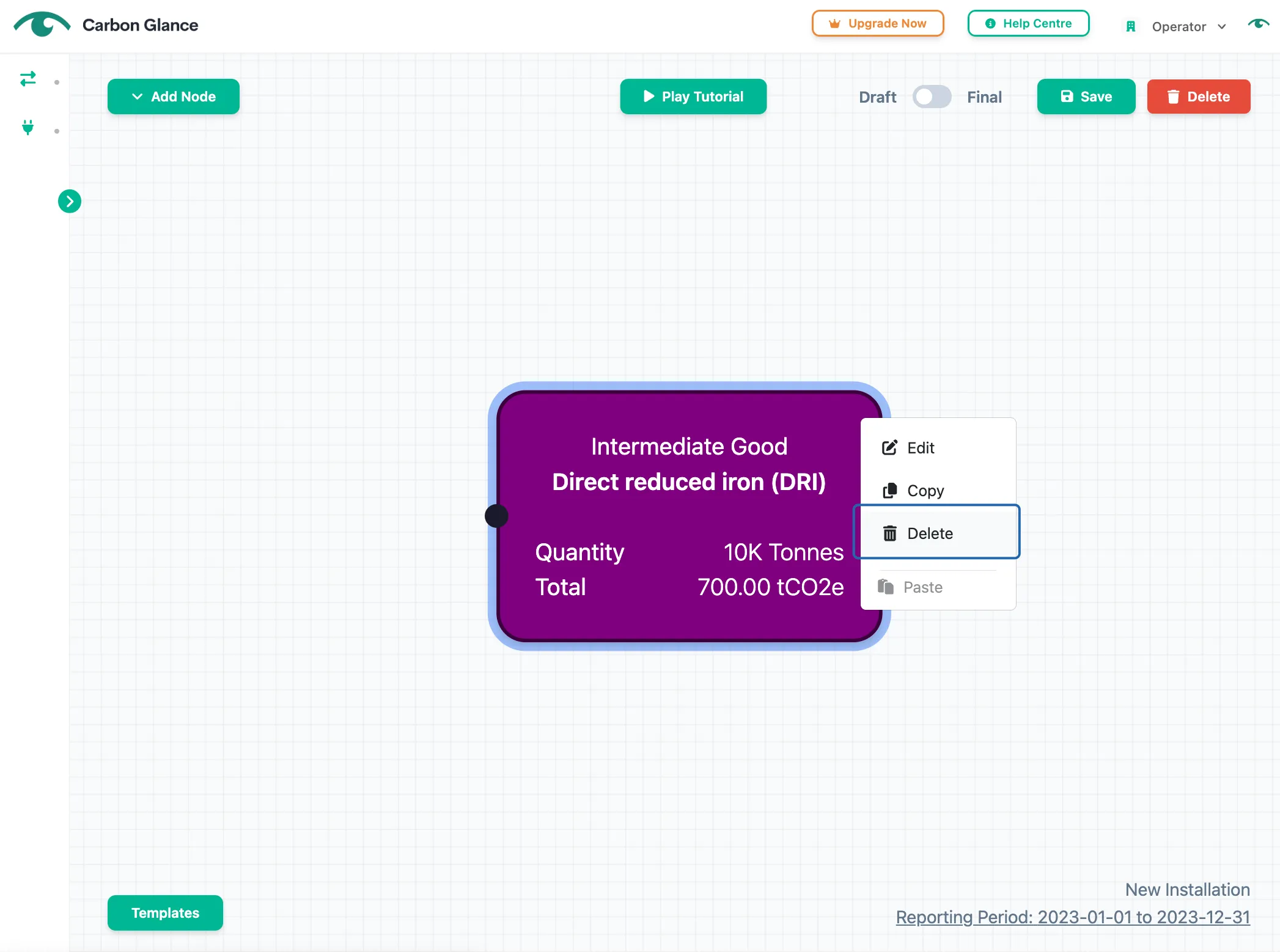The height and width of the screenshot is (952, 1280).
Task: Open the Templates panel
Action: click(165, 913)
